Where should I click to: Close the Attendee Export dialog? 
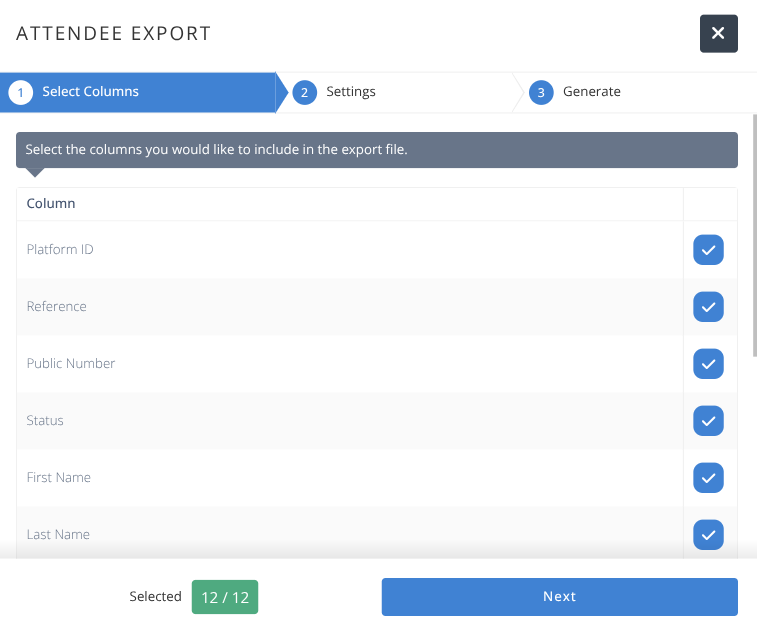click(x=718, y=33)
